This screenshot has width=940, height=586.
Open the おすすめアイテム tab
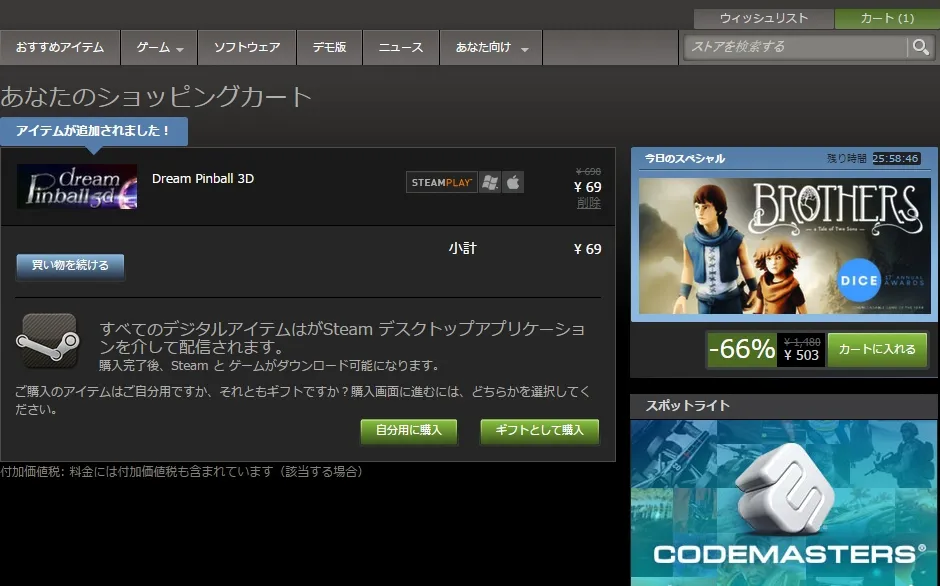click(x=60, y=47)
